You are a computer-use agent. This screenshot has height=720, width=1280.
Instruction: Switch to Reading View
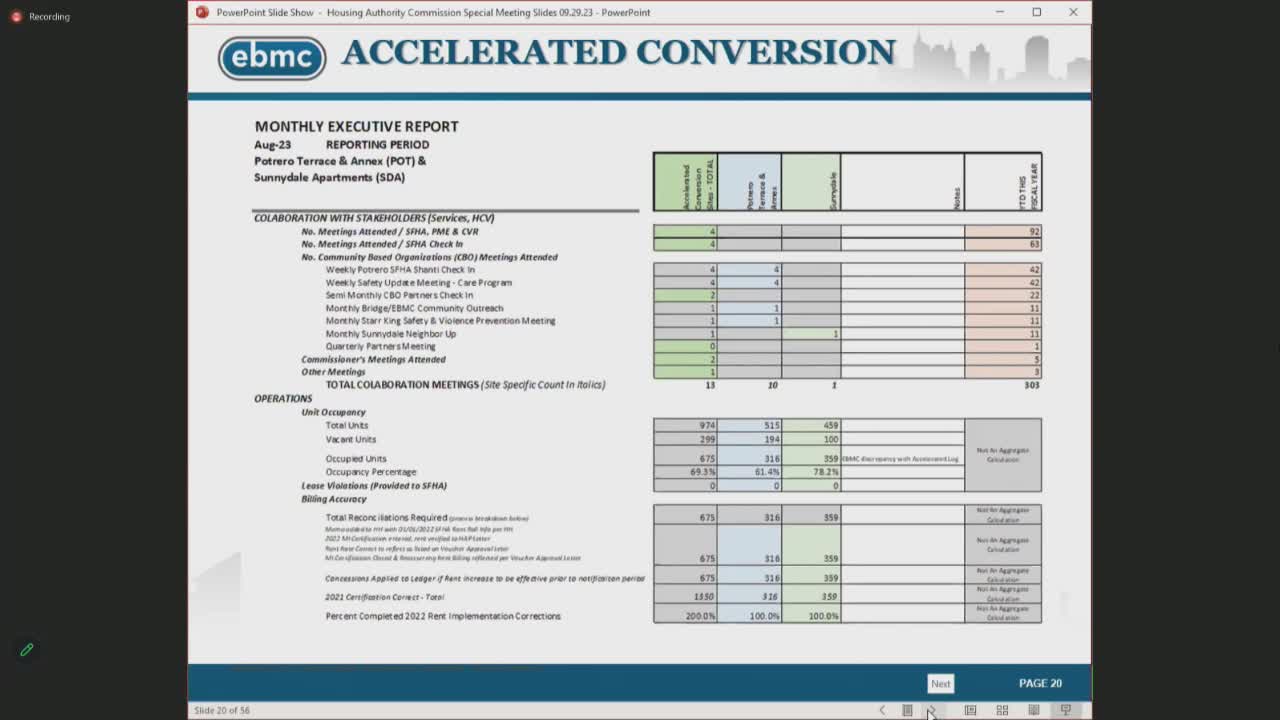(x=1034, y=710)
